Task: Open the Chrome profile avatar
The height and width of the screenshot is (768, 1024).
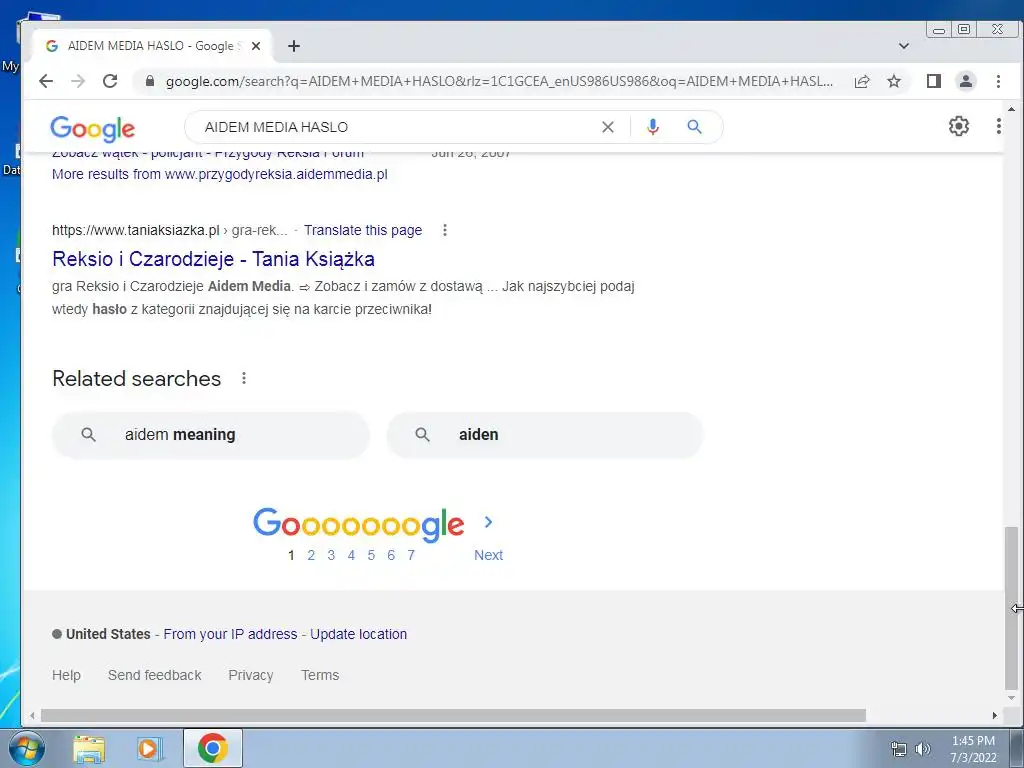Action: [966, 81]
